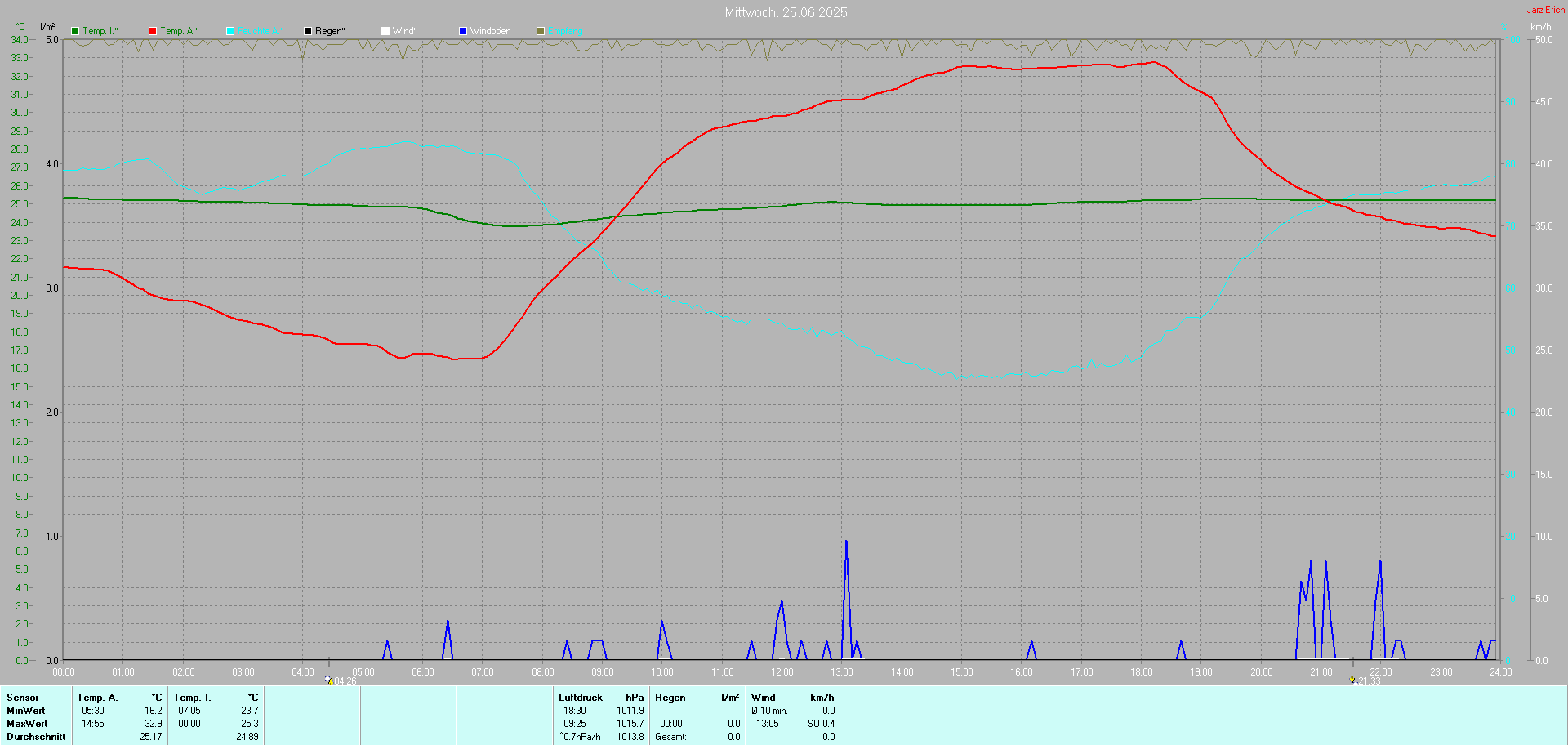The image size is (1568, 745).
Task: Click the cyan Feuchte A. legend square
Action: 230,31
